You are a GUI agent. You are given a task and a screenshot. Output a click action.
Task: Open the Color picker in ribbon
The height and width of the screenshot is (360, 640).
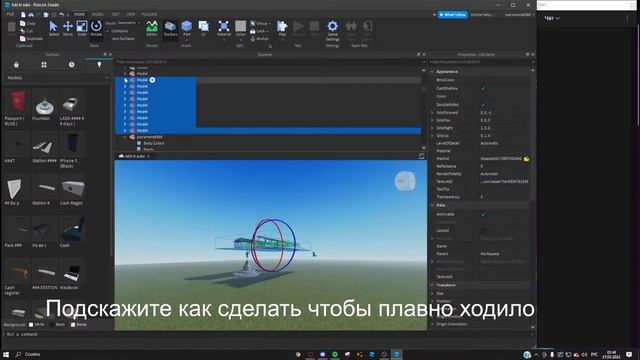click(x=240, y=29)
